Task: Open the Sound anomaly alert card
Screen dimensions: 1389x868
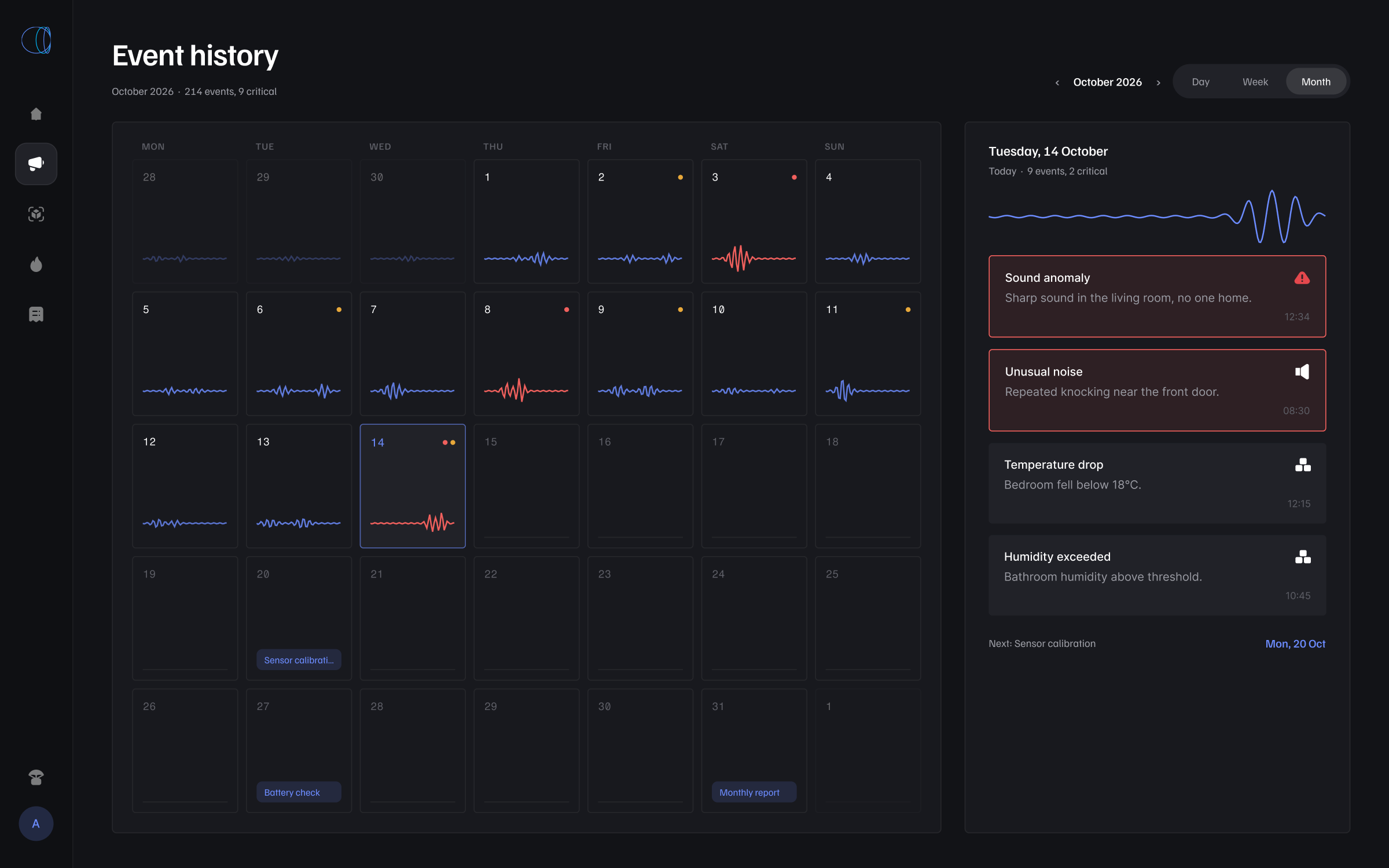Action: pyautogui.click(x=1157, y=296)
